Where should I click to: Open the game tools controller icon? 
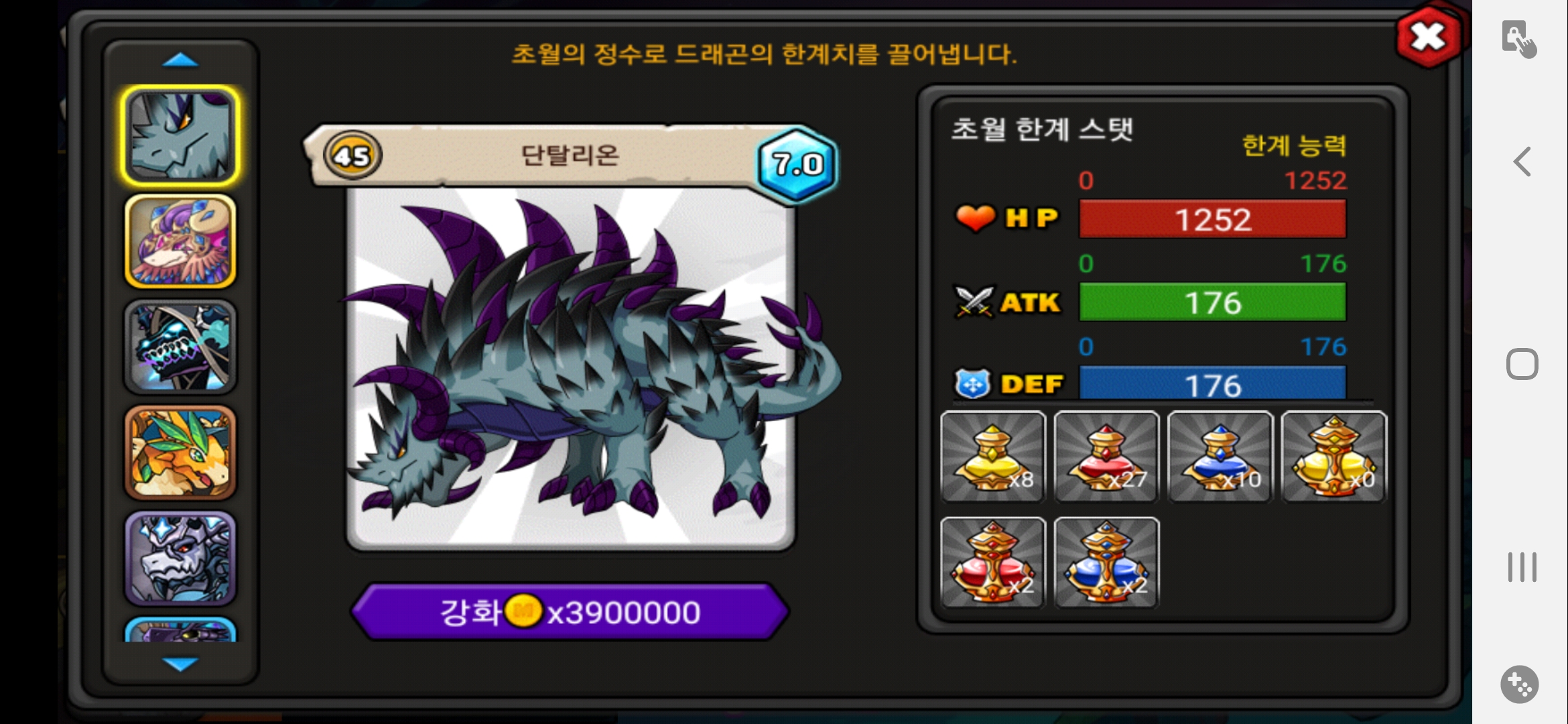coord(1520,684)
